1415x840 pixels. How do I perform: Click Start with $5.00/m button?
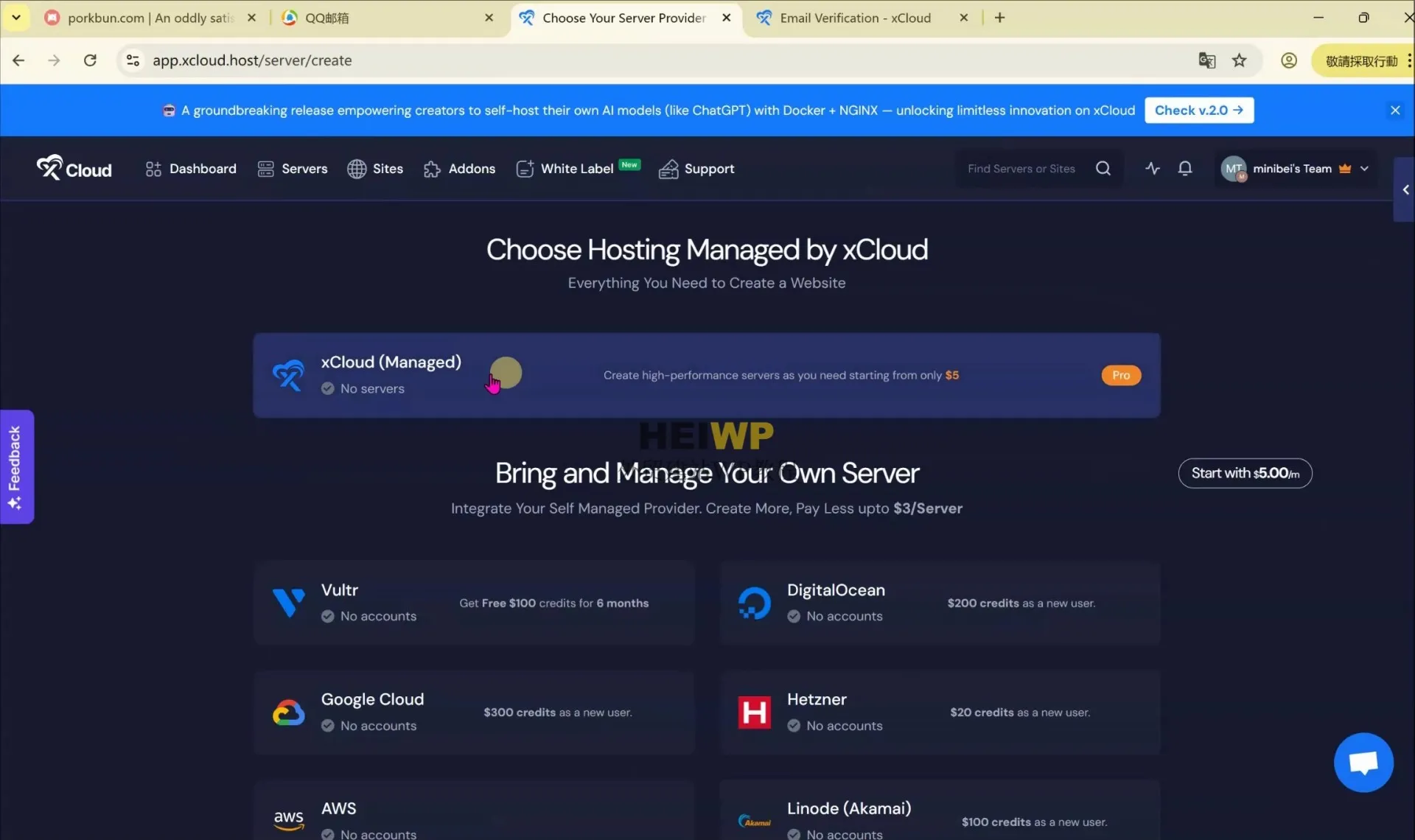point(1245,473)
